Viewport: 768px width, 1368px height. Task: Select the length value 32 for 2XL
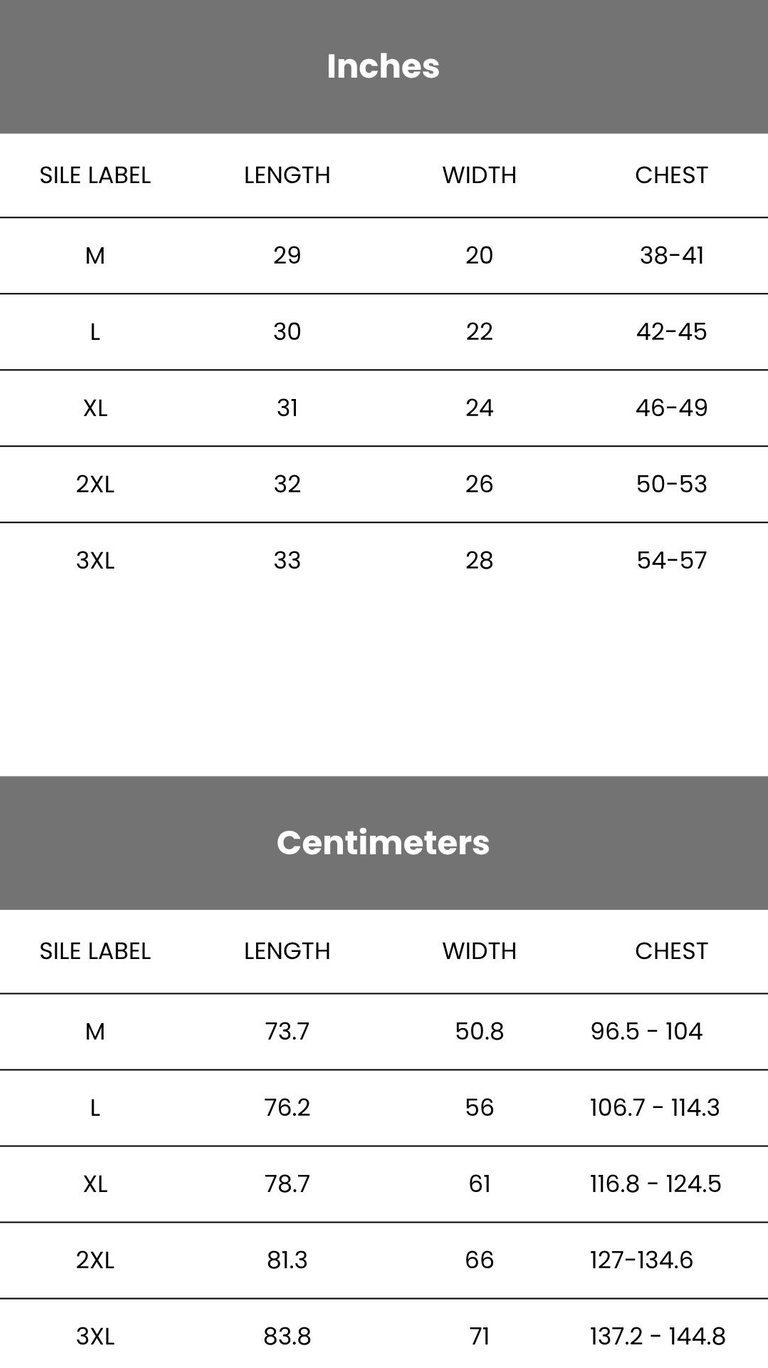287,484
